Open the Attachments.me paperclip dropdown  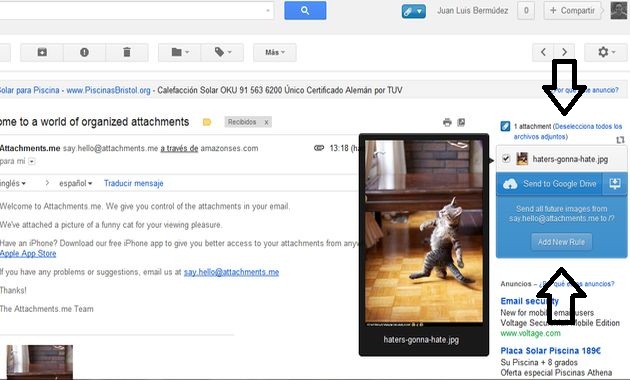414,11
